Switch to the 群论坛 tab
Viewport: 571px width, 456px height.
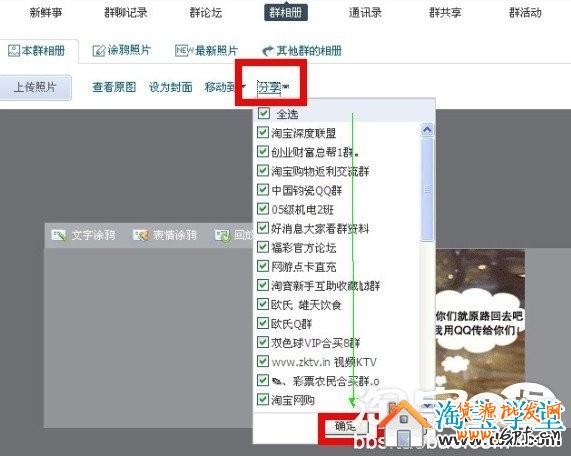206,13
